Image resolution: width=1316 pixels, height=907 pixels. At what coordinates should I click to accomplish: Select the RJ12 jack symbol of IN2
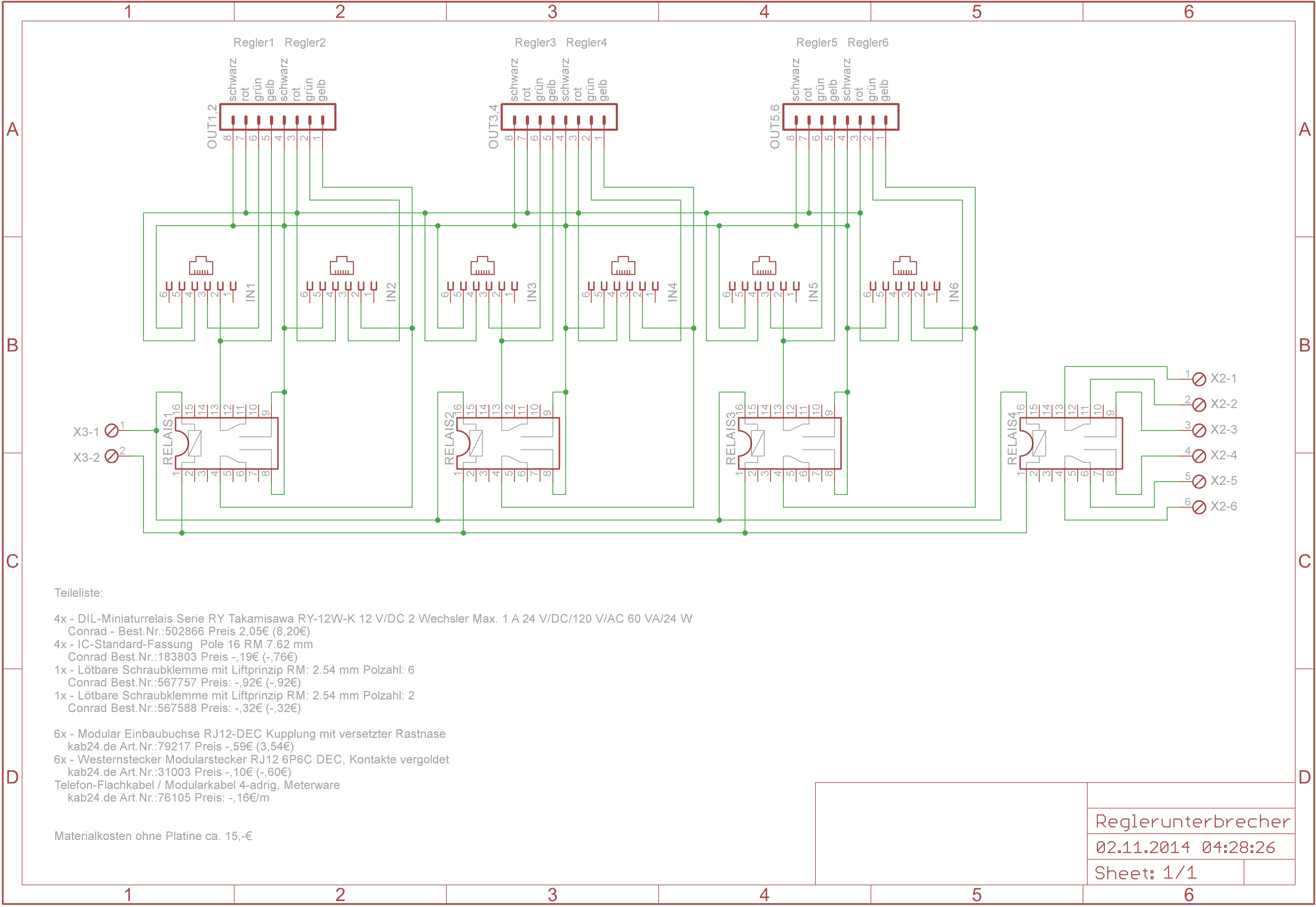coord(342,265)
